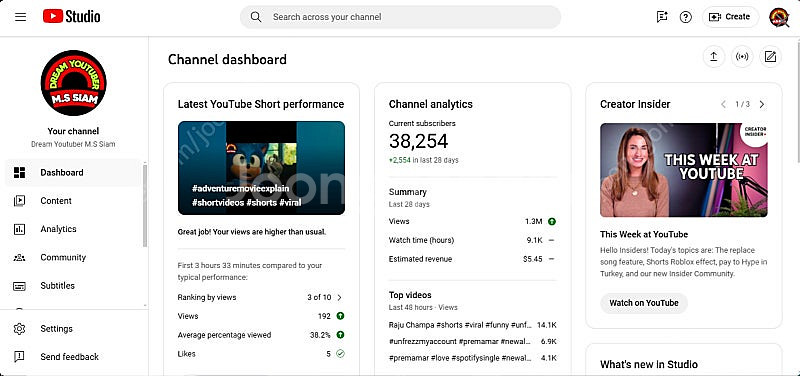Open the account avatar menu
The width and height of the screenshot is (800, 376).
779,17
